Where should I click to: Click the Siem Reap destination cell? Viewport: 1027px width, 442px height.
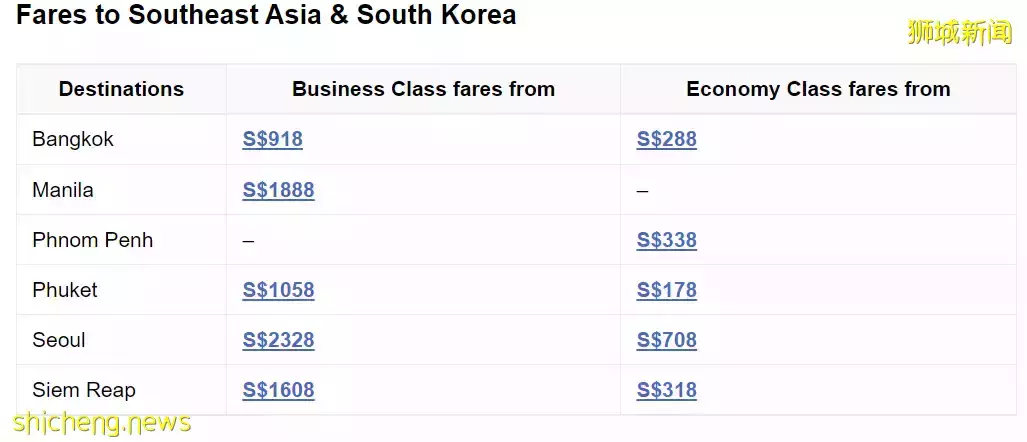pos(84,390)
